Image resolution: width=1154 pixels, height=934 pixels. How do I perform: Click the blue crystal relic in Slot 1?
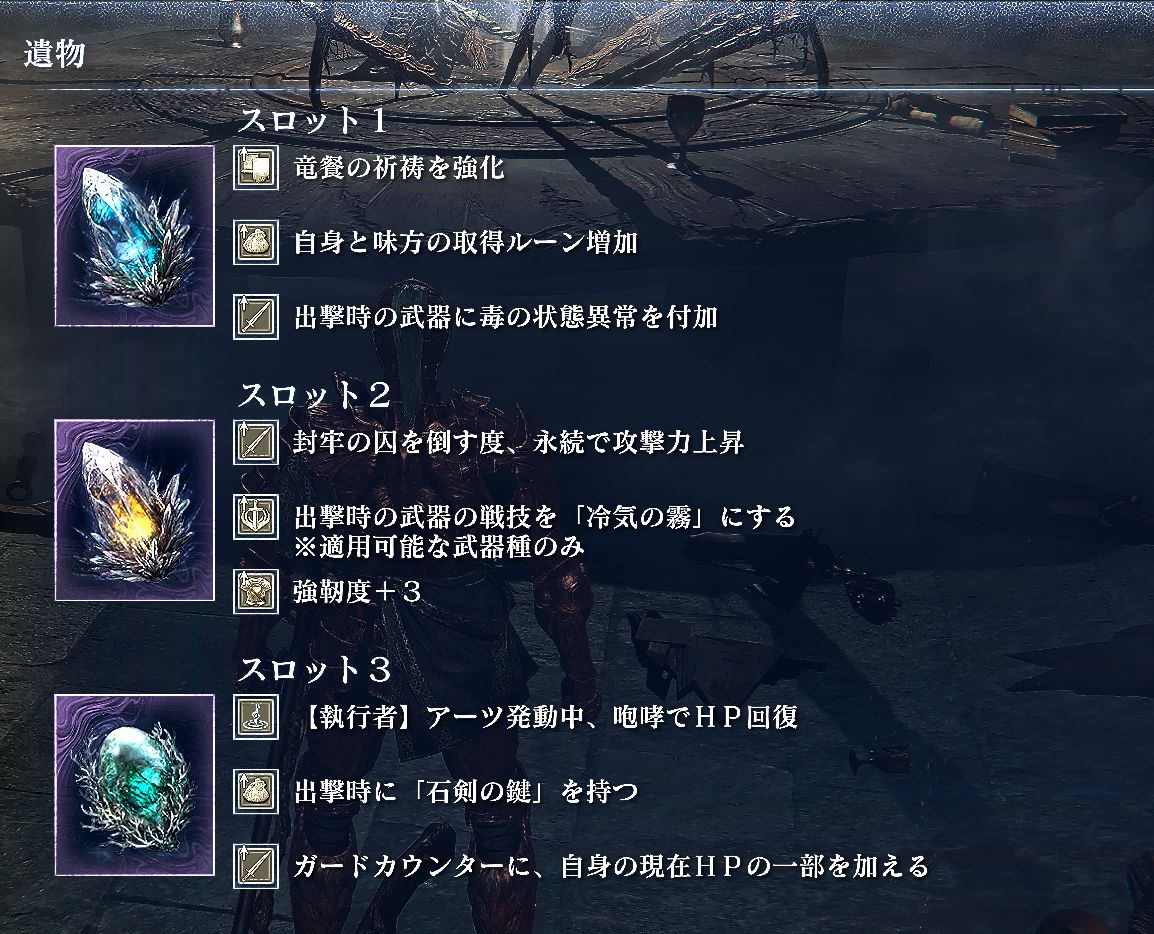point(135,236)
